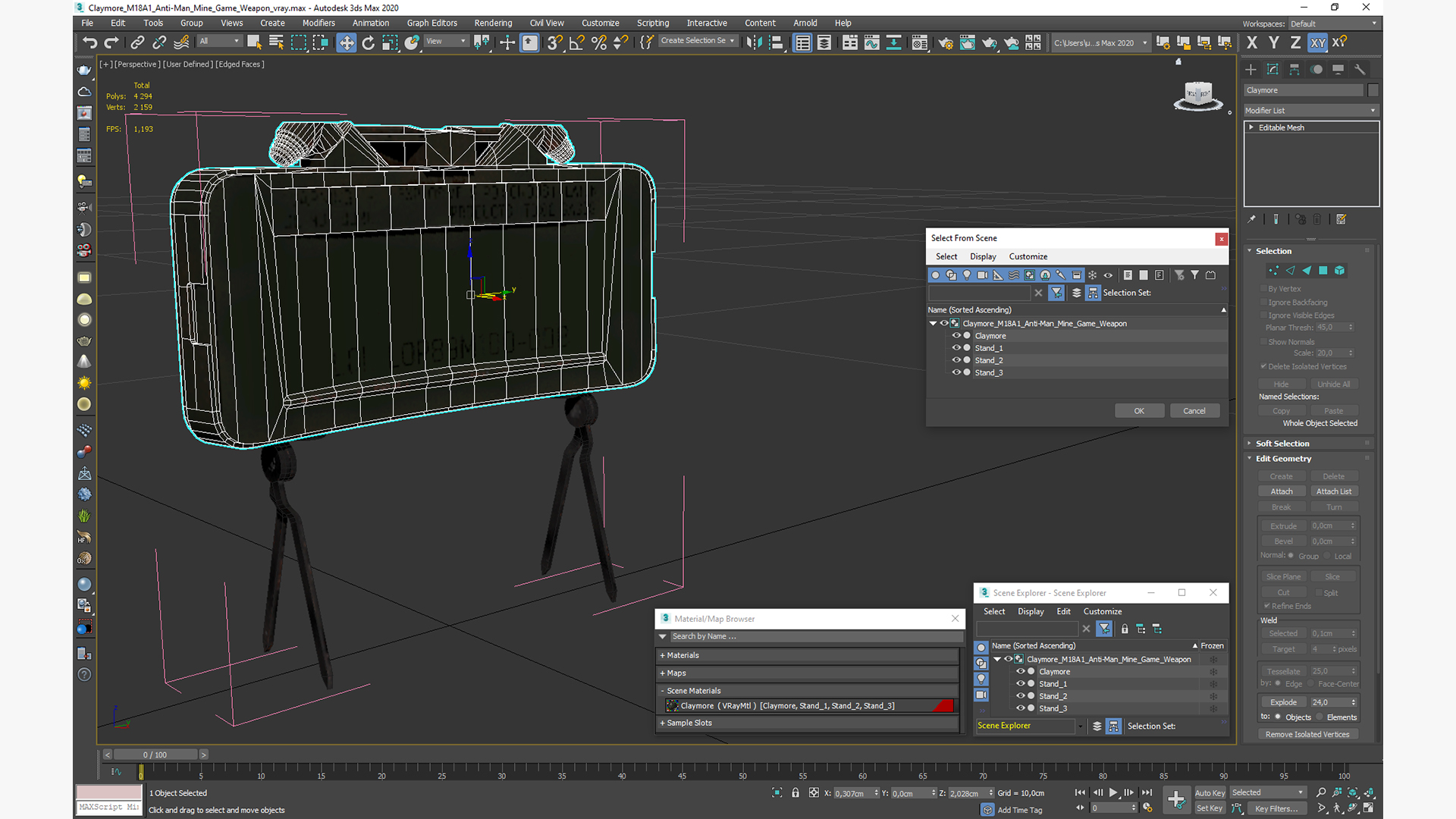Click Cancel in Select From Scene dialog
The height and width of the screenshot is (819, 1456).
tap(1194, 411)
